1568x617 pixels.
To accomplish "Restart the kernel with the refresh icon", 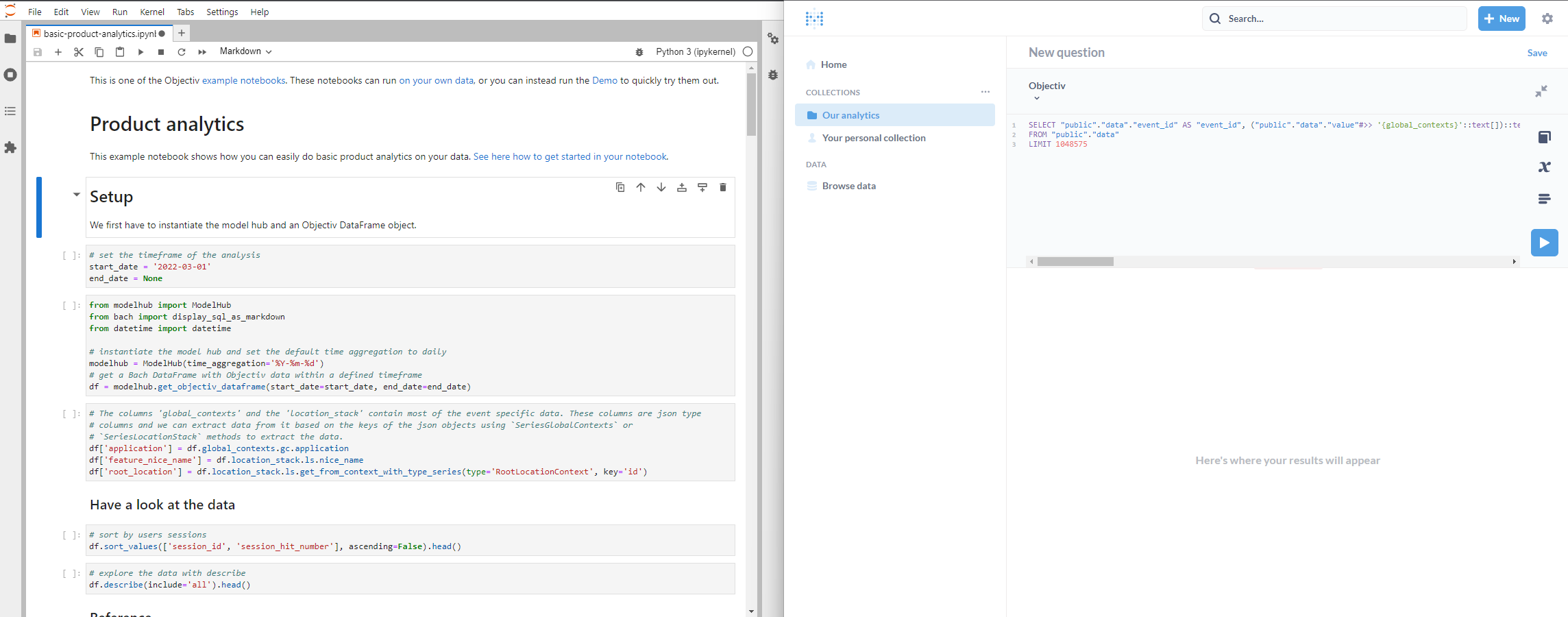I will click(182, 52).
